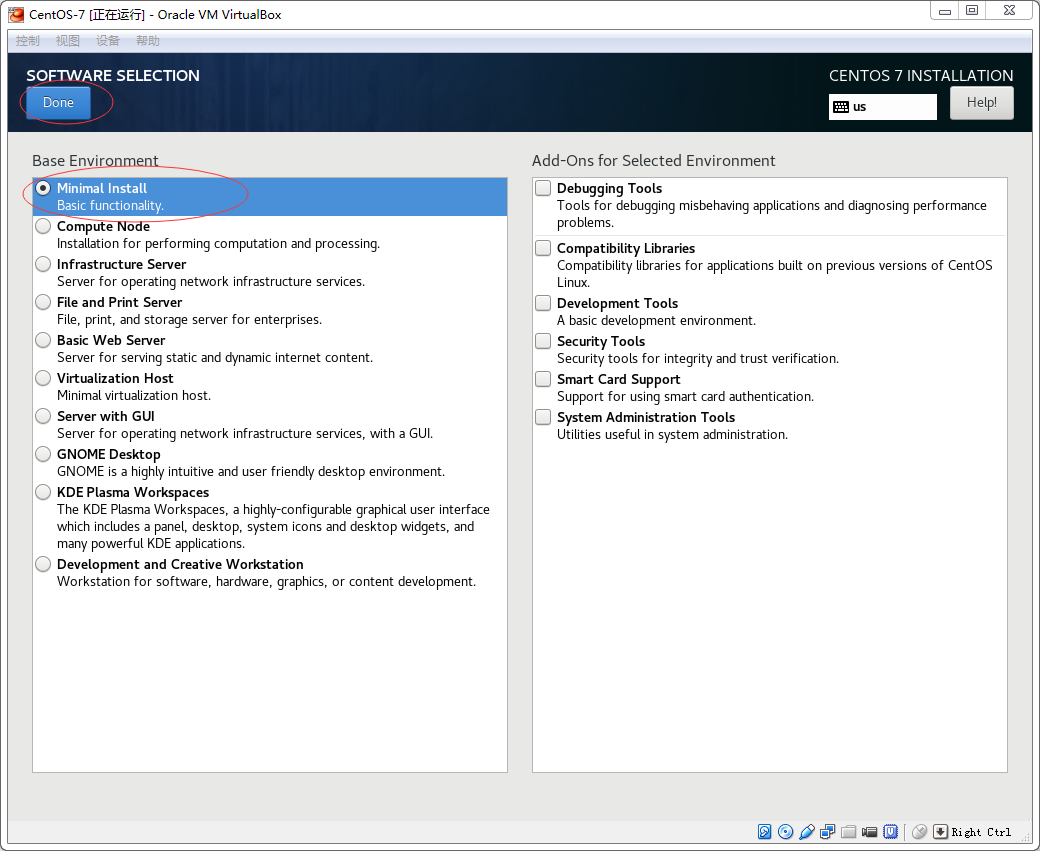Click the us keyboard layout indicator
Image resolution: width=1040 pixels, height=851 pixels.
click(x=882, y=107)
